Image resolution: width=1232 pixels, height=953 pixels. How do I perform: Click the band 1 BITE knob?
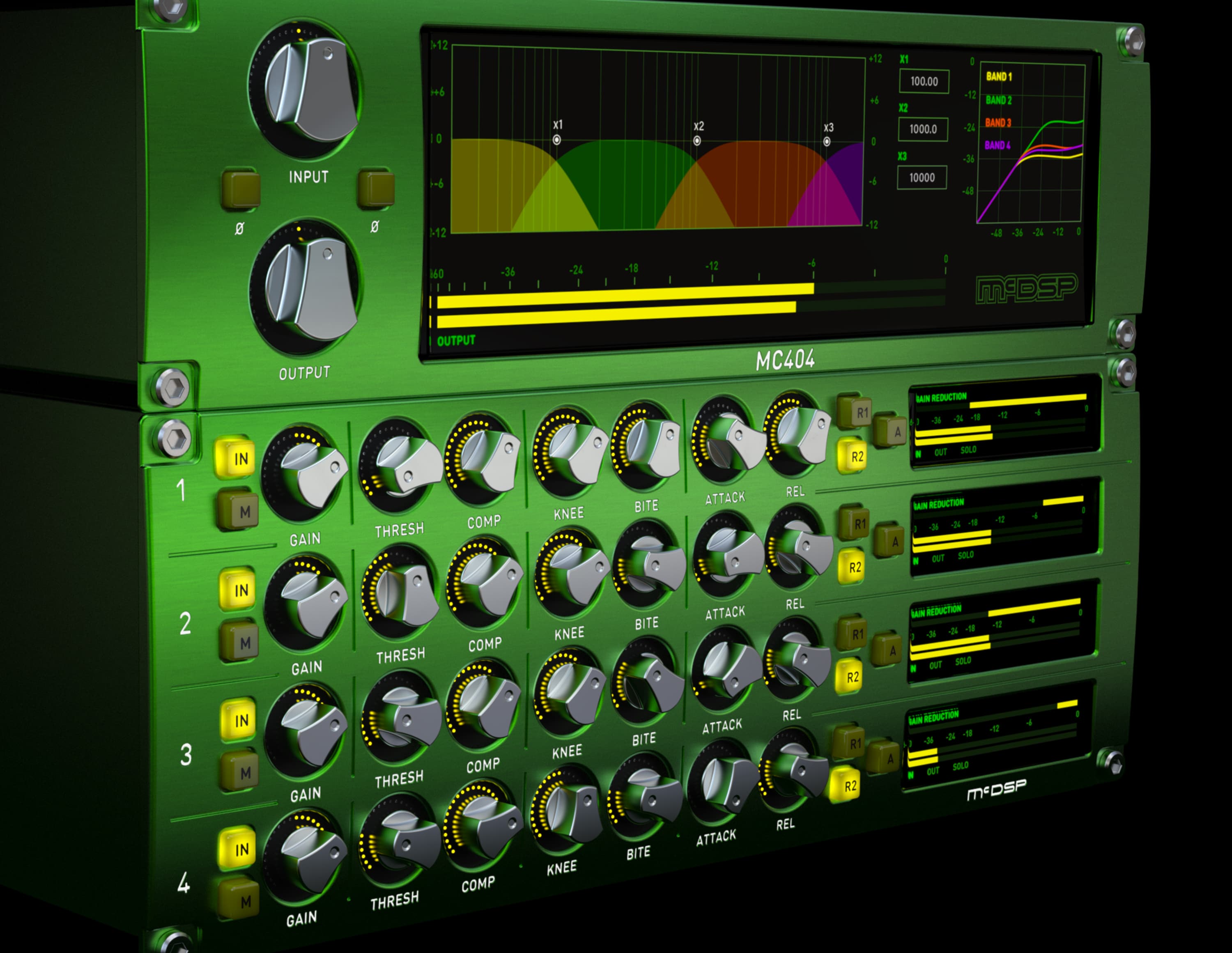pyautogui.click(x=646, y=446)
